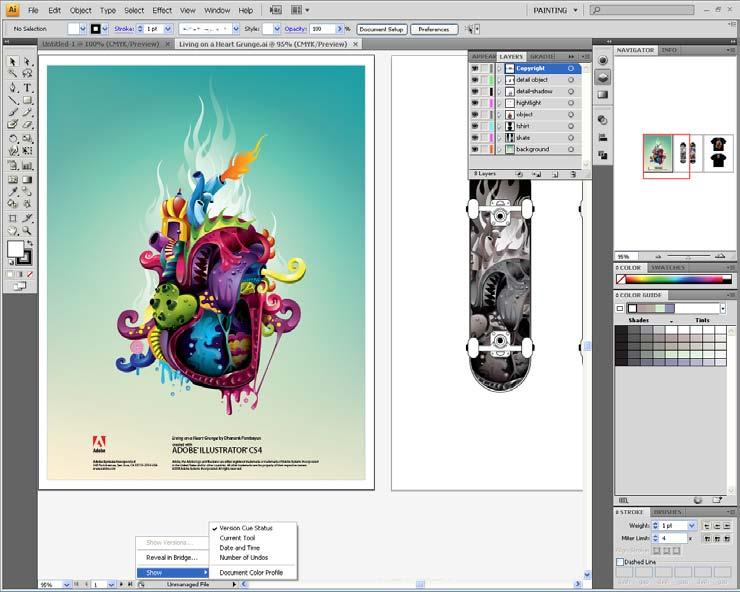
Task: Select the Pen tool
Action: (x=13, y=87)
